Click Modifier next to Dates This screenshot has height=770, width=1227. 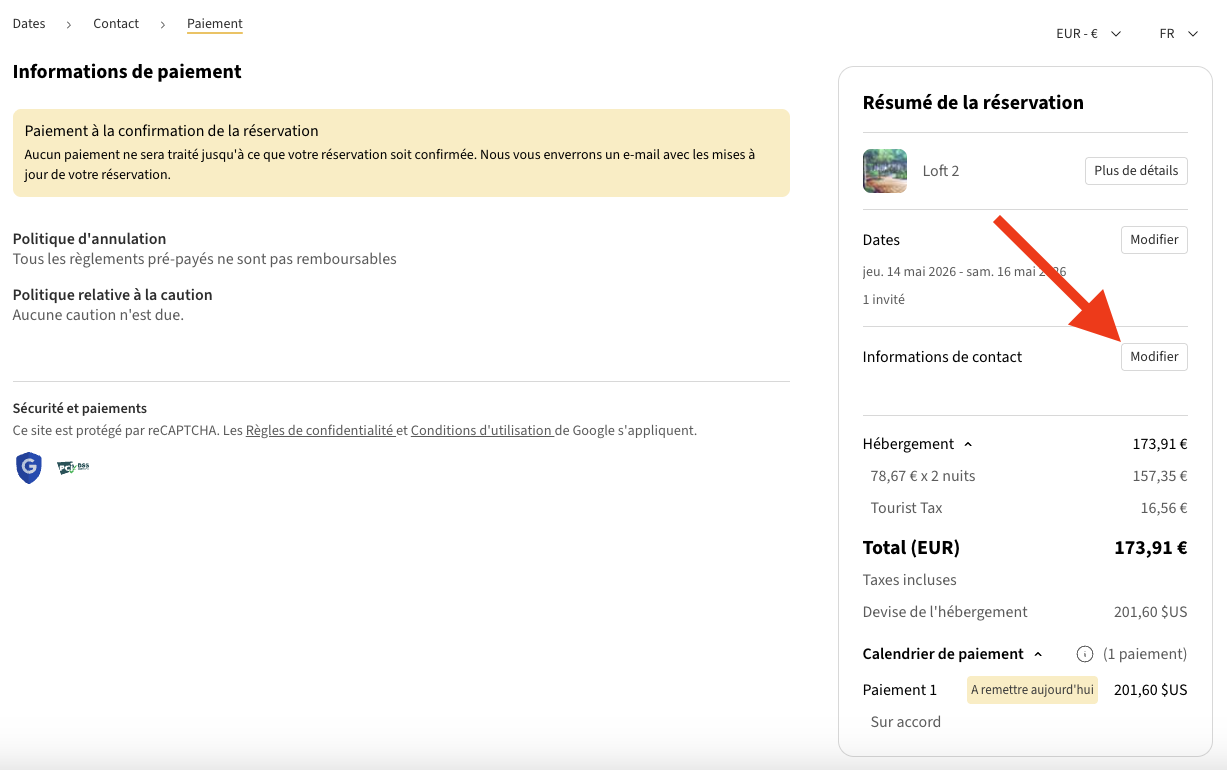(x=1154, y=240)
